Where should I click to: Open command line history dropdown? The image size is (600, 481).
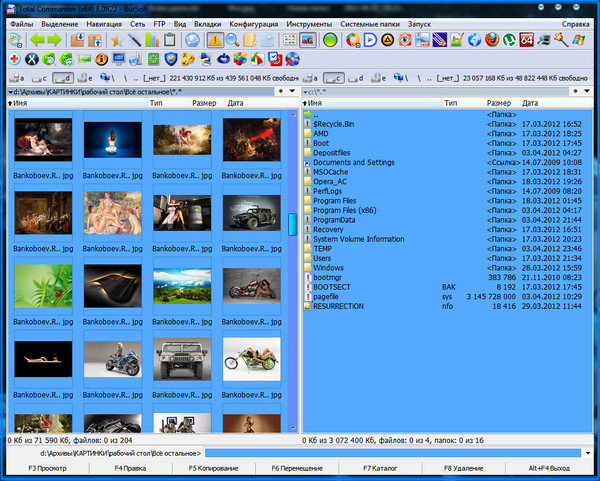tap(590, 453)
